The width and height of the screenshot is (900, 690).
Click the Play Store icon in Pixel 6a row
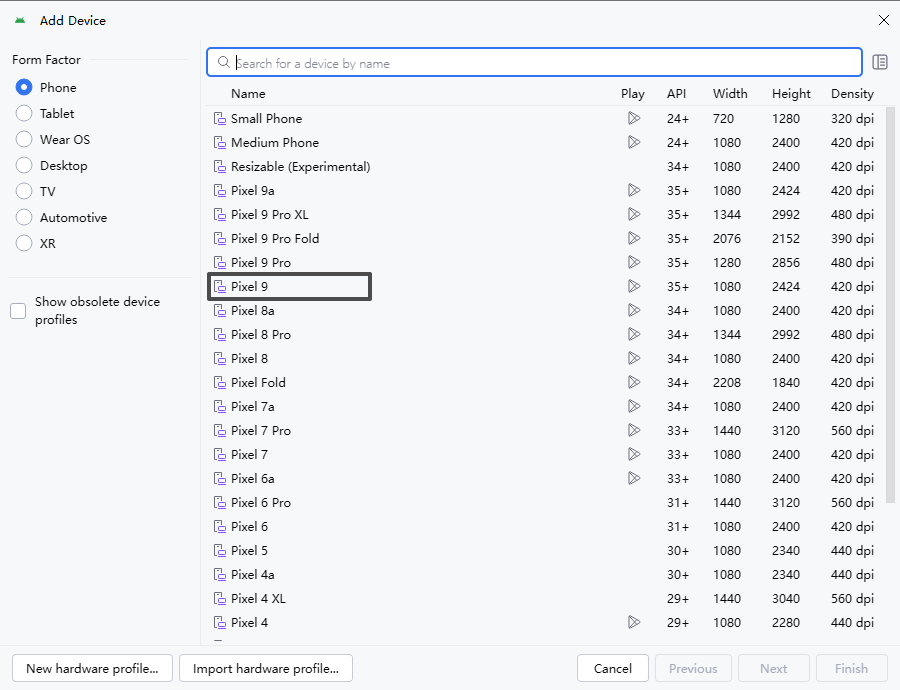[634, 479]
